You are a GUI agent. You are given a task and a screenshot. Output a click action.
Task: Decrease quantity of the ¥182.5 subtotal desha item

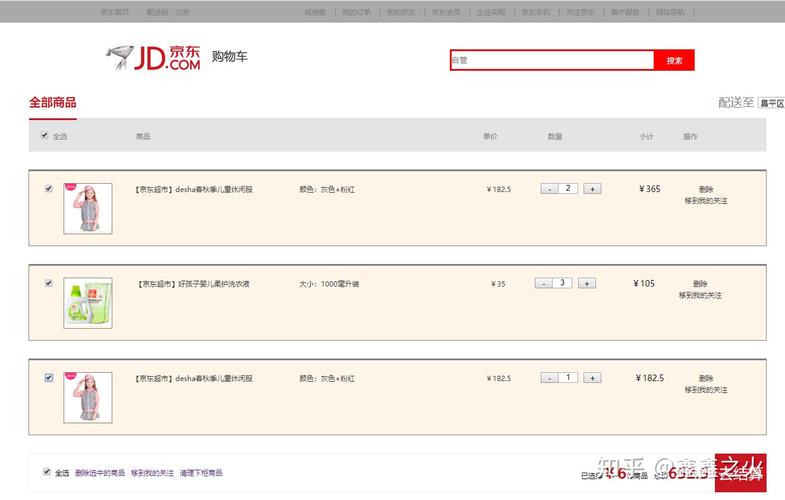(x=549, y=378)
